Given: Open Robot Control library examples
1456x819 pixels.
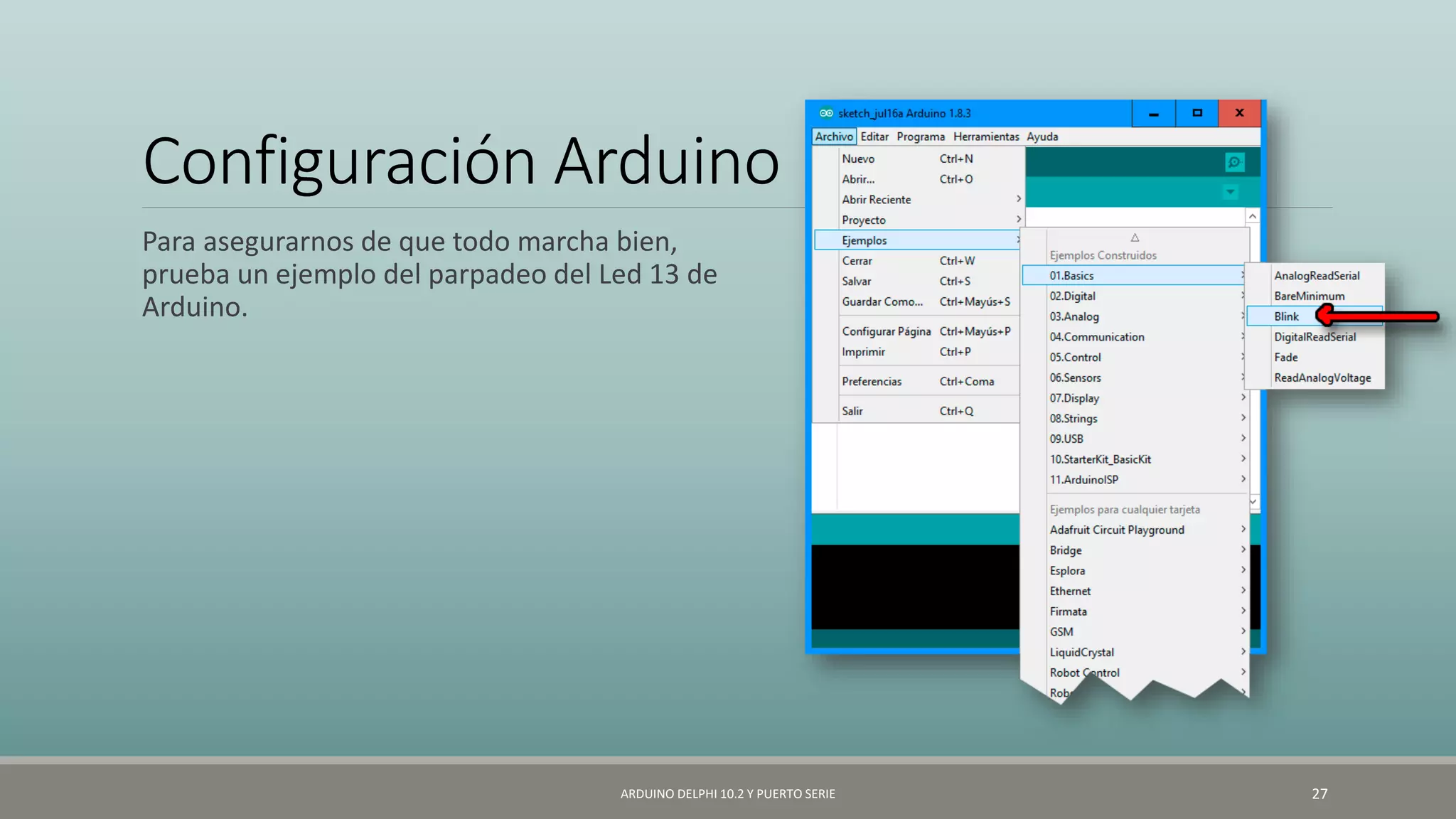Looking at the screenshot, I should [x=1135, y=673].
